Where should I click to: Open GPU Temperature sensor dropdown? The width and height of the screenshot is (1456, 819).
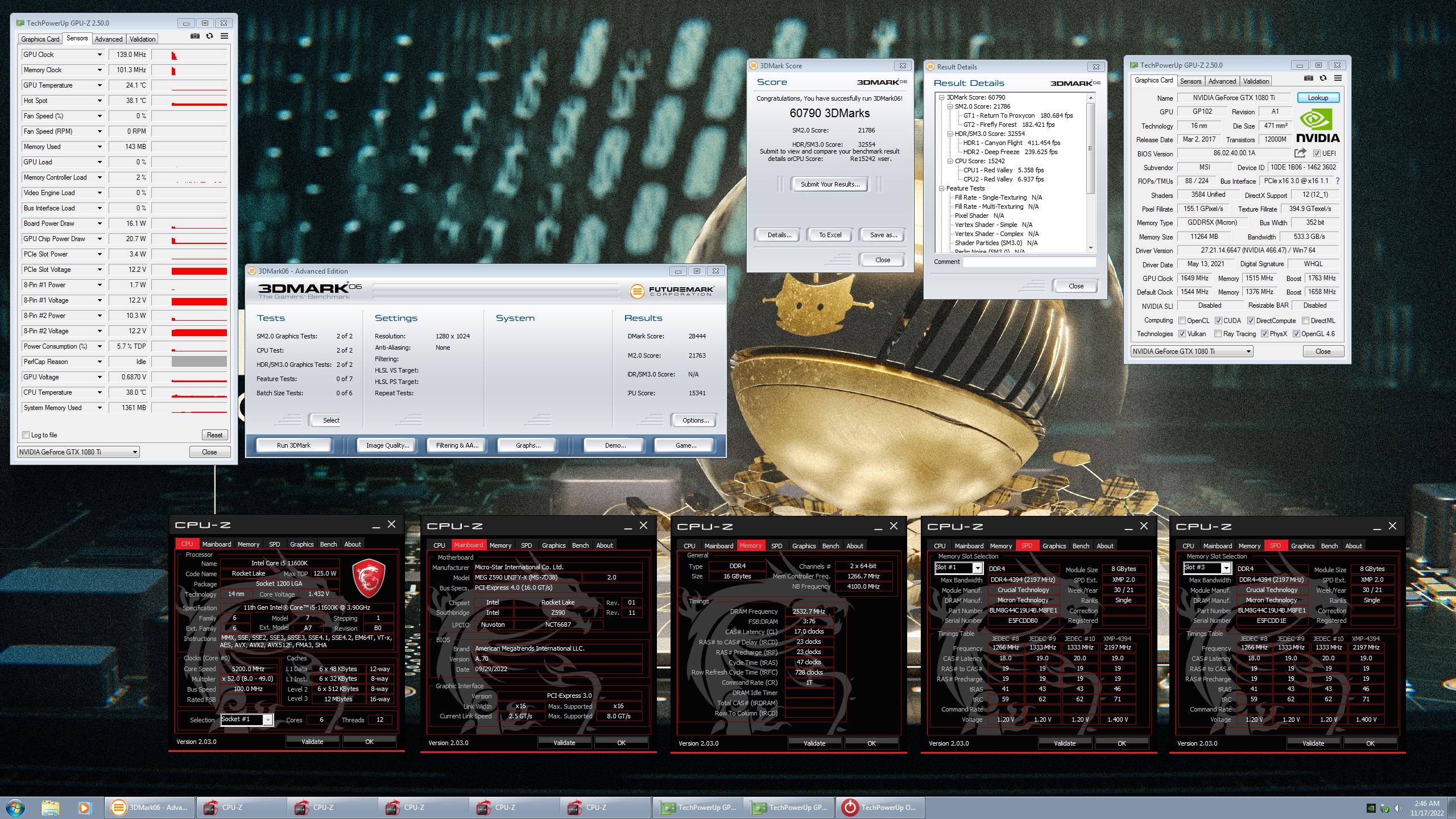click(x=100, y=85)
